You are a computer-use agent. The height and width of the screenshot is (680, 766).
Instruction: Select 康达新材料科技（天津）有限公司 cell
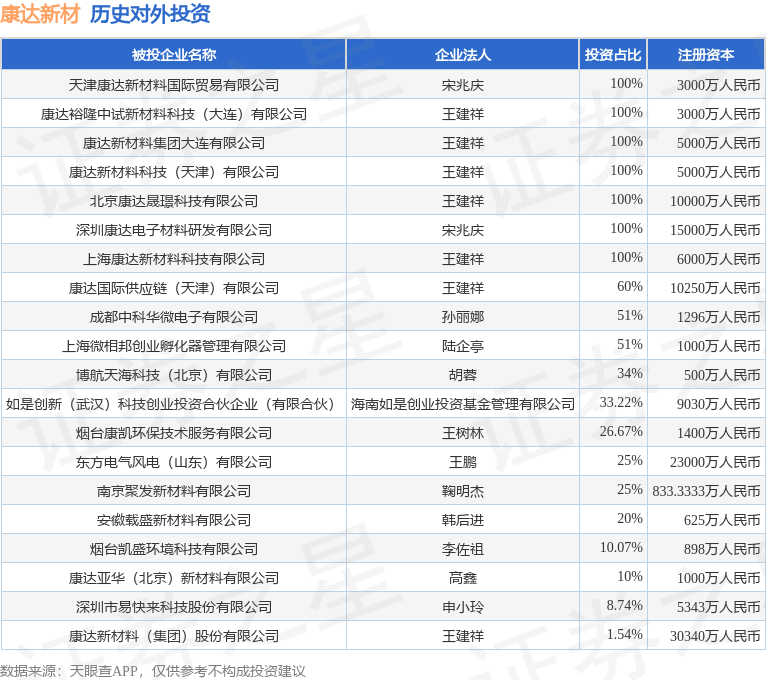pos(173,172)
